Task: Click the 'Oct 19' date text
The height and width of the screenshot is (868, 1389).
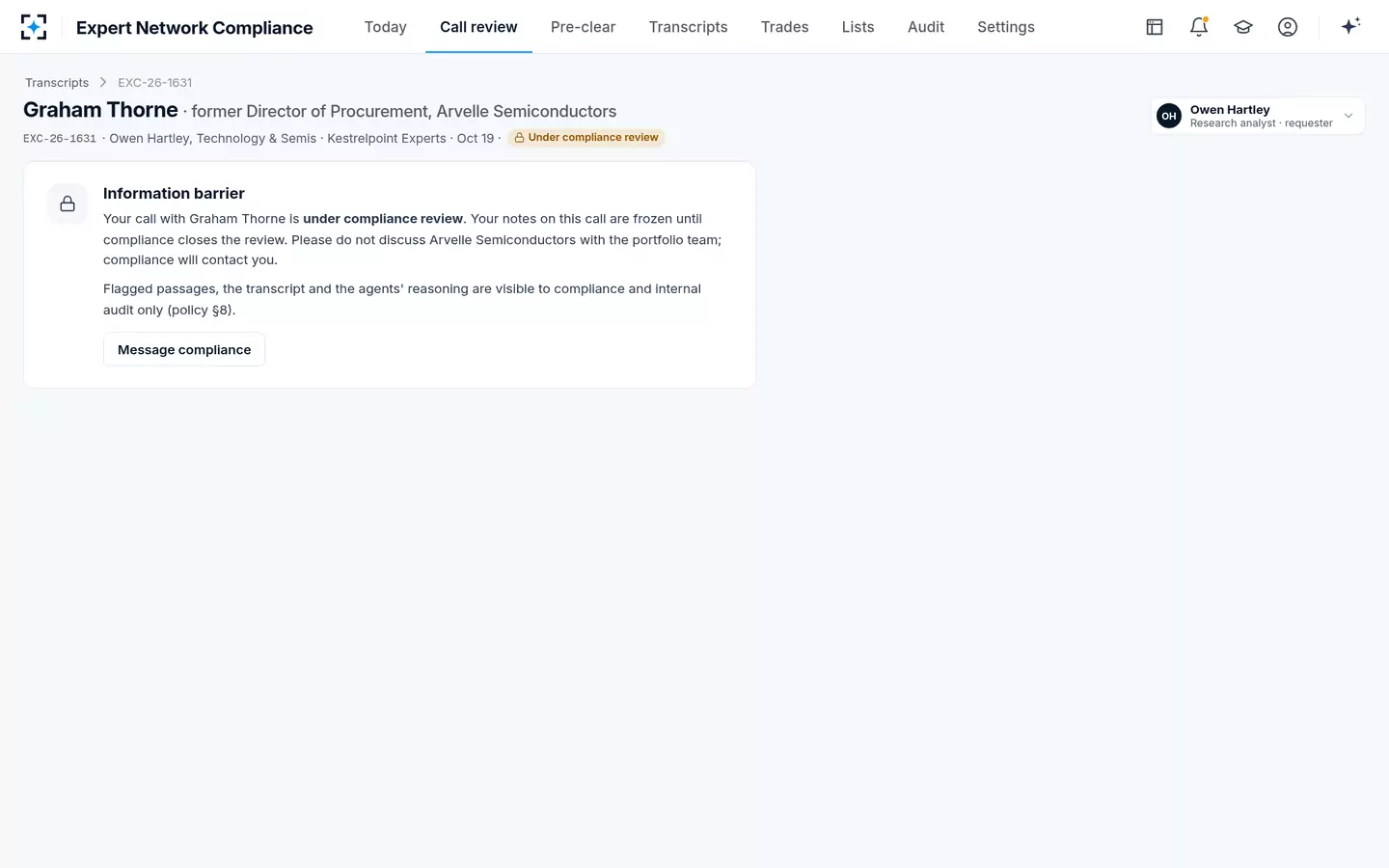Action: coord(476,139)
